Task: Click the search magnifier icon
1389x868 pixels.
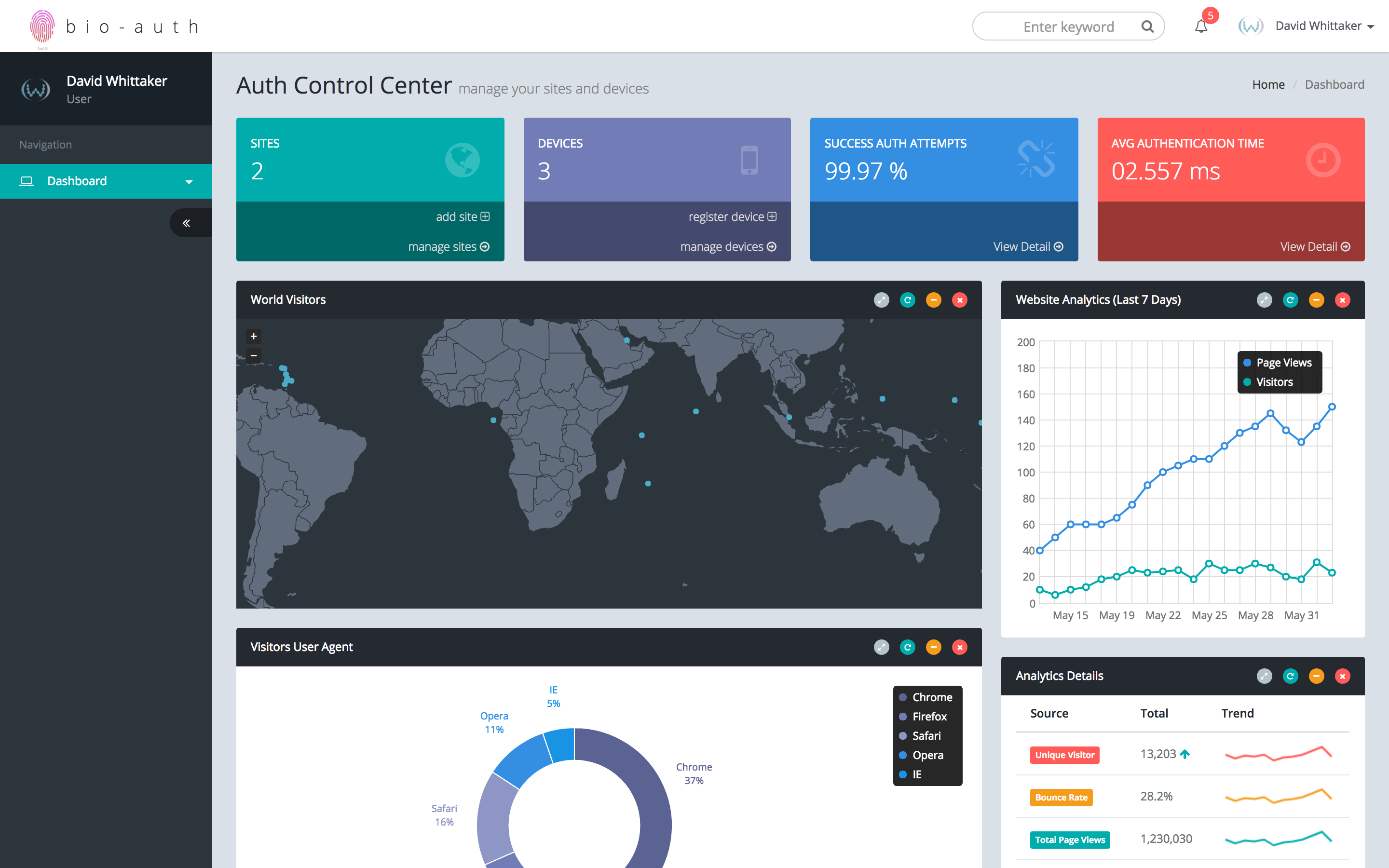Action: pos(1147,27)
